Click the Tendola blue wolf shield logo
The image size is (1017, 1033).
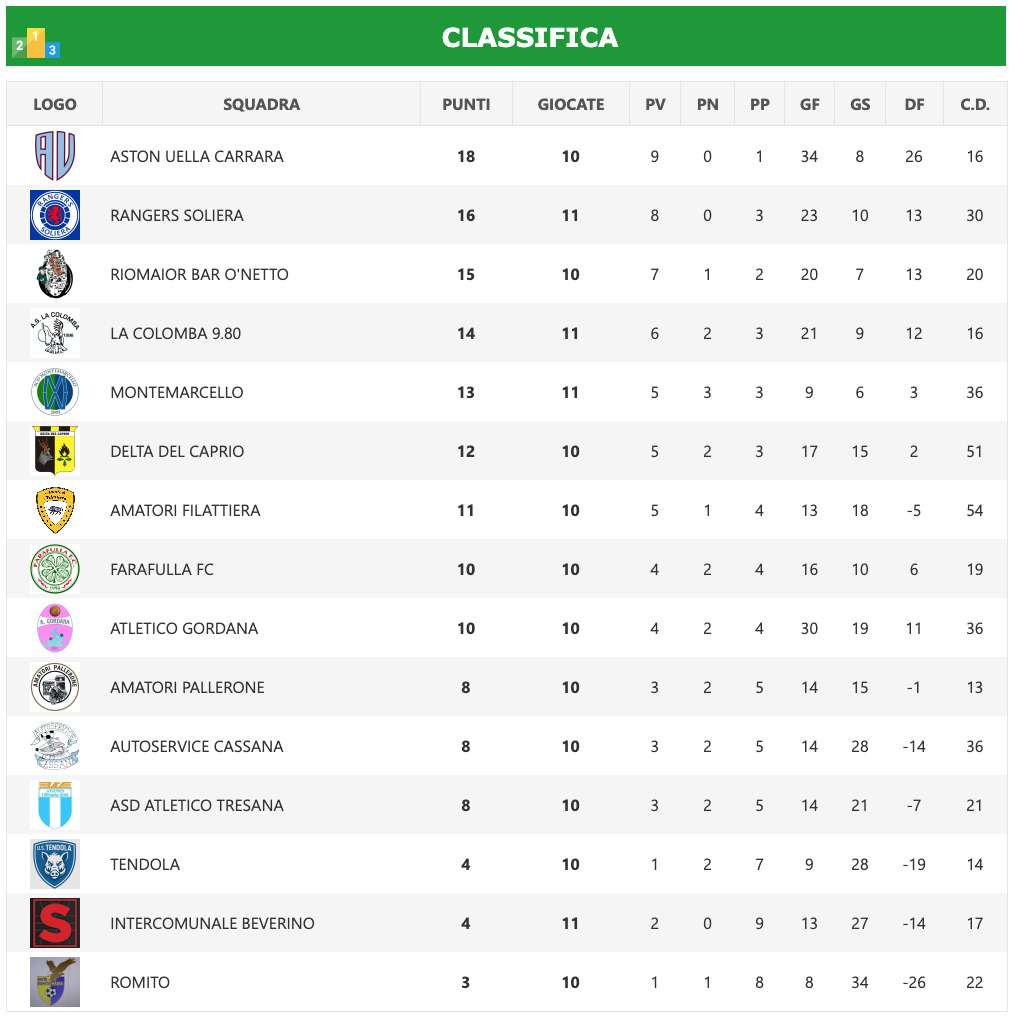coord(55,864)
